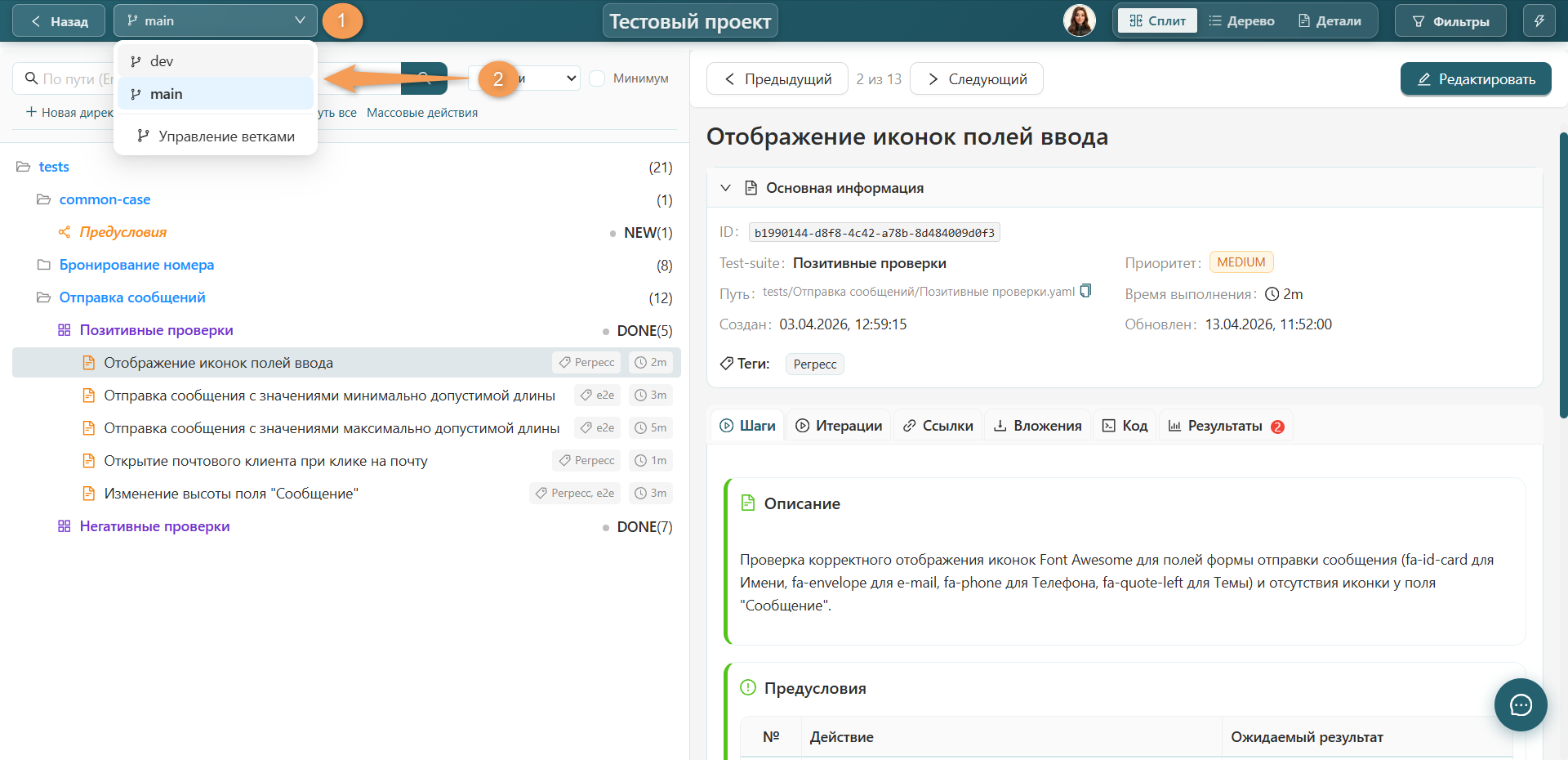Toggle the Минимум checkbox
The height and width of the screenshot is (760, 1568).
597,78
